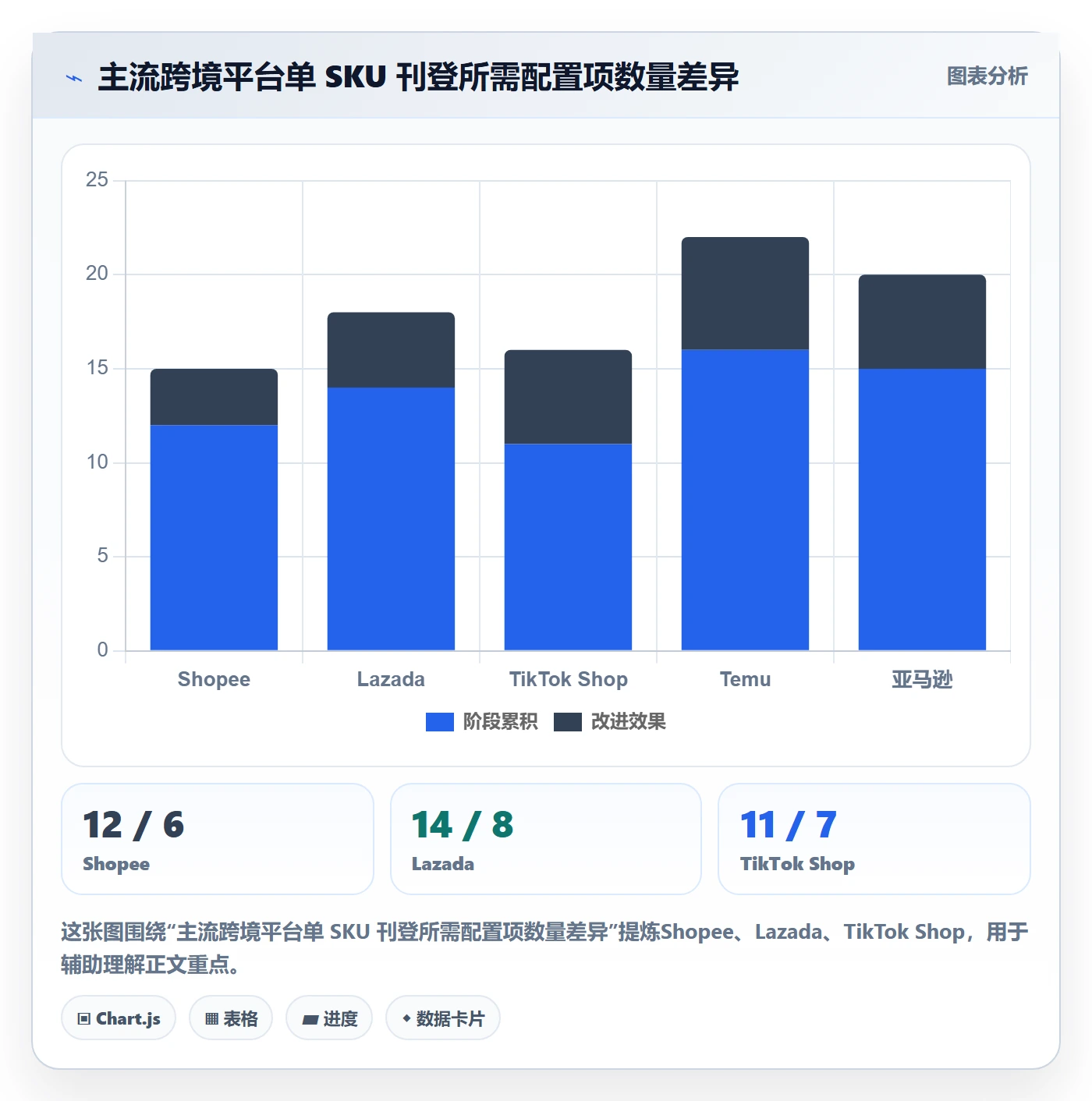Click the chart title 主流跨境平台单 SKU 刊登所需配置项数量差异
The width and height of the screenshot is (1092, 1101).
(418, 77)
